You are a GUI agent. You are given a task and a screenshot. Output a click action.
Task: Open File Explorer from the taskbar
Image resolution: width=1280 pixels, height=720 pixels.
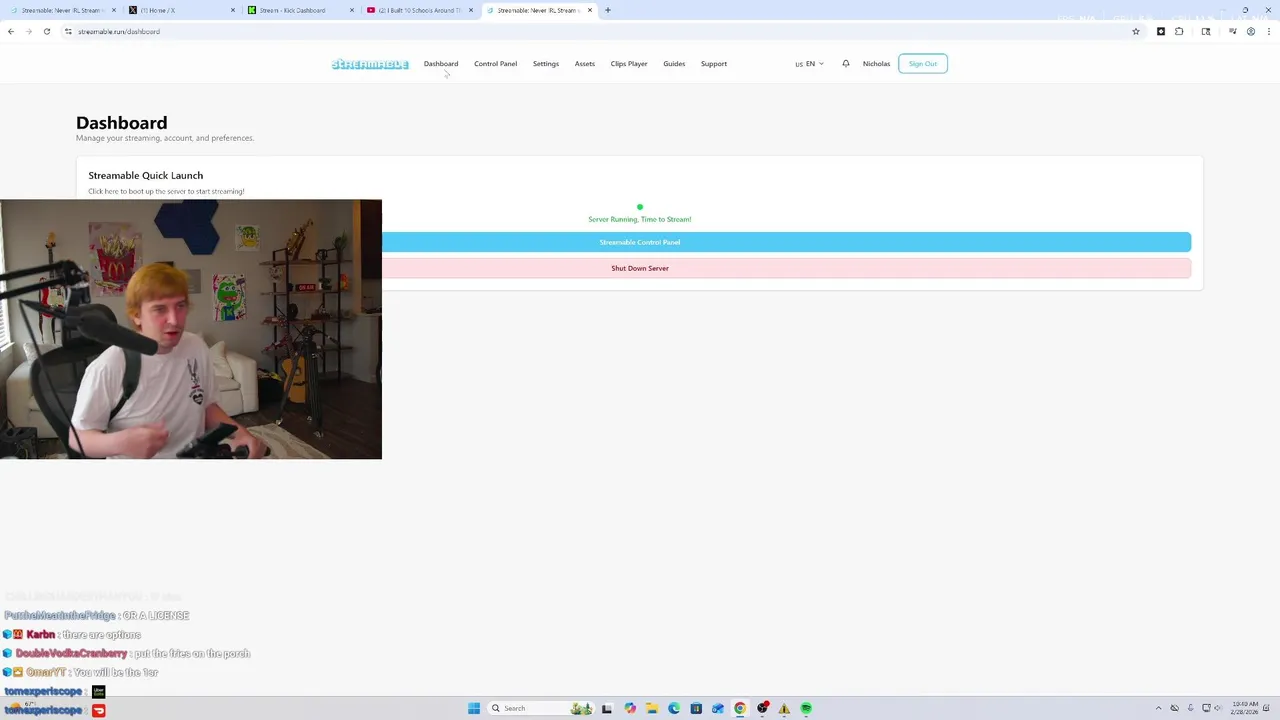click(x=652, y=708)
